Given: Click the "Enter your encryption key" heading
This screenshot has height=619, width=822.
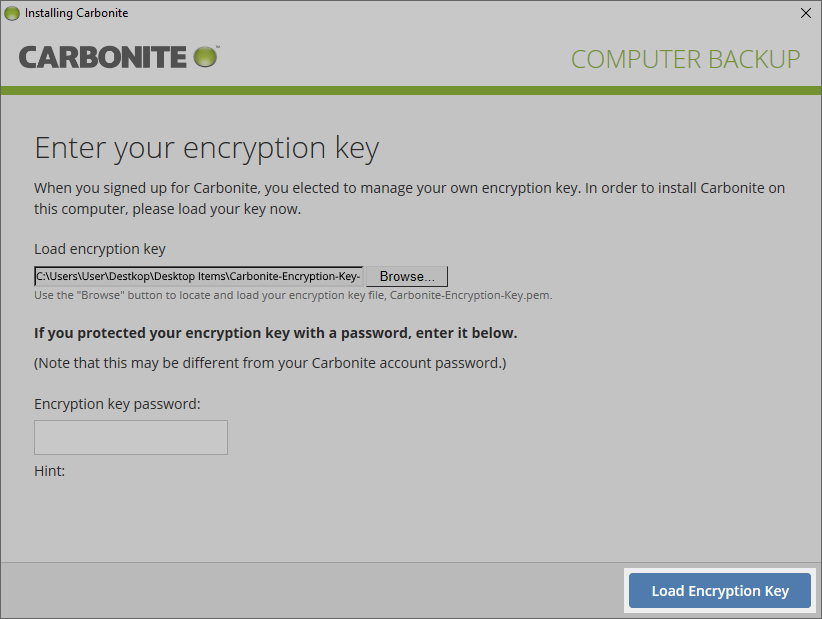Looking at the screenshot, I should click(207, 149).
